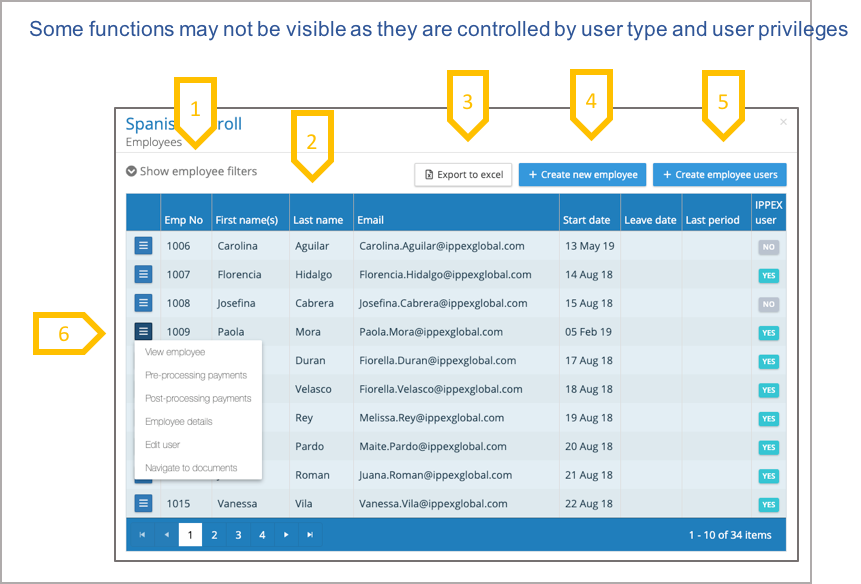Open row menu icon for employee 1006
Screen dimensions: 861x584
[x=143, y=246]
